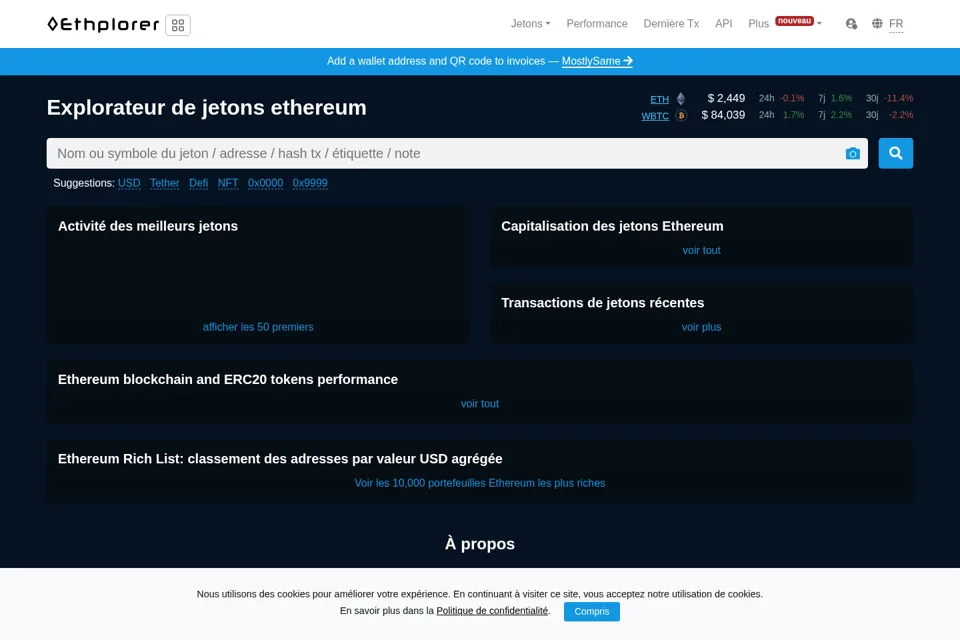Viewport: 960px width, 640px height.
Task: Open the apps grid icon beside logo
Action: pyautogui.click(x=178, y=25)
